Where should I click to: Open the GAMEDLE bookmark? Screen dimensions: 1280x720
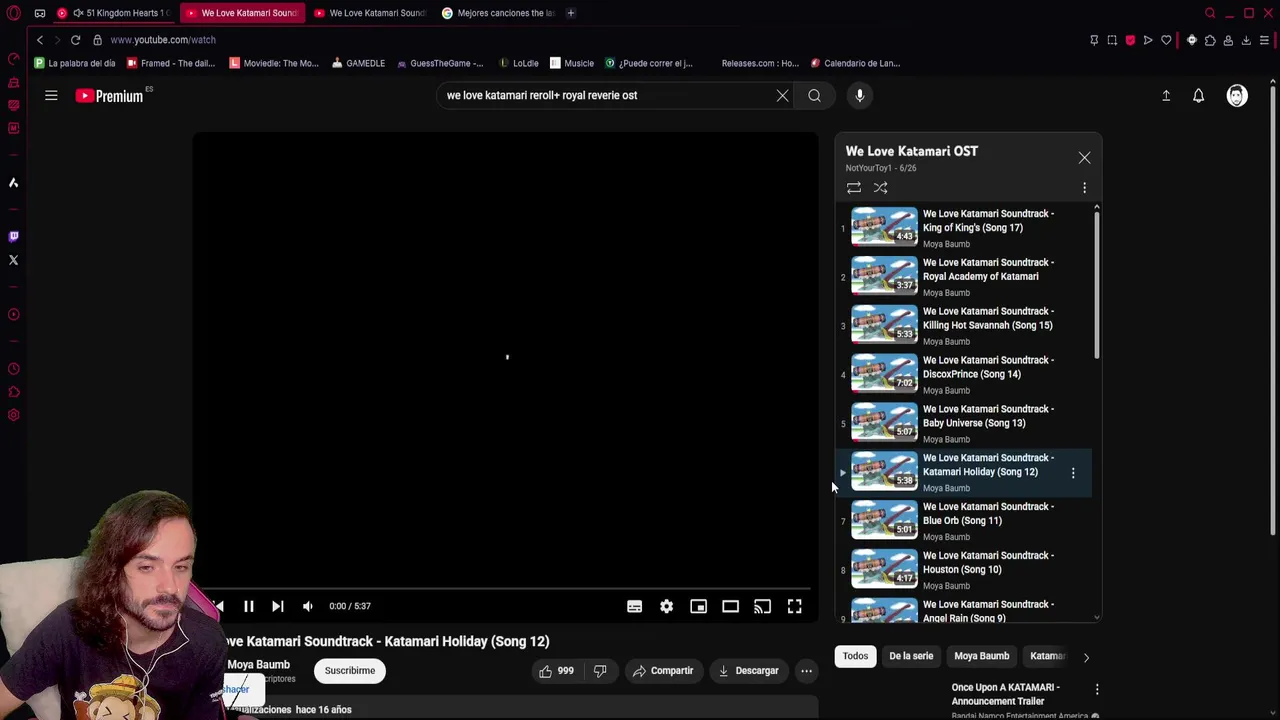[x=358, y=63]
